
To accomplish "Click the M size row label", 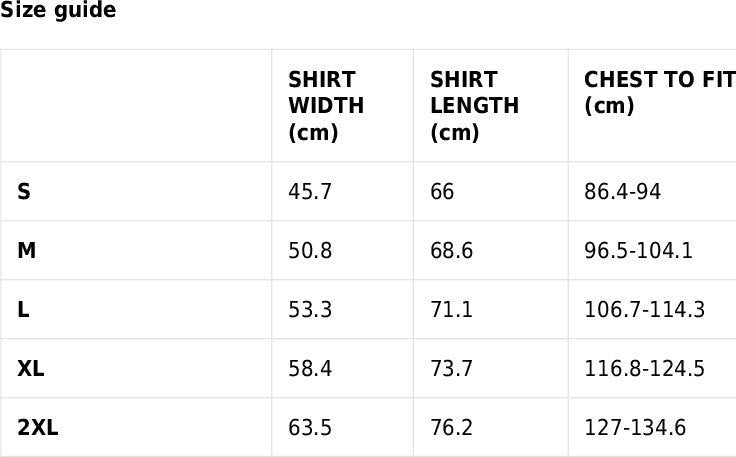I will coord(27,250).
